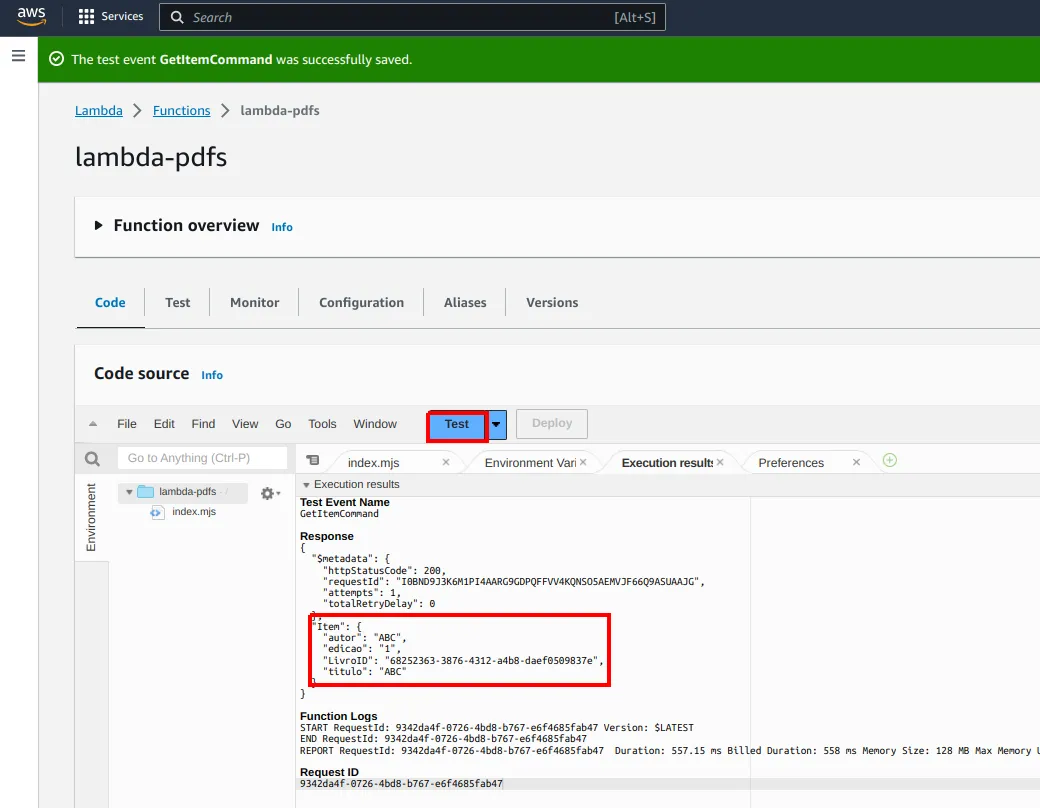Screen dimensions: 1040x808
Task: Add a new editor tab
Action: tap(889, 460)
